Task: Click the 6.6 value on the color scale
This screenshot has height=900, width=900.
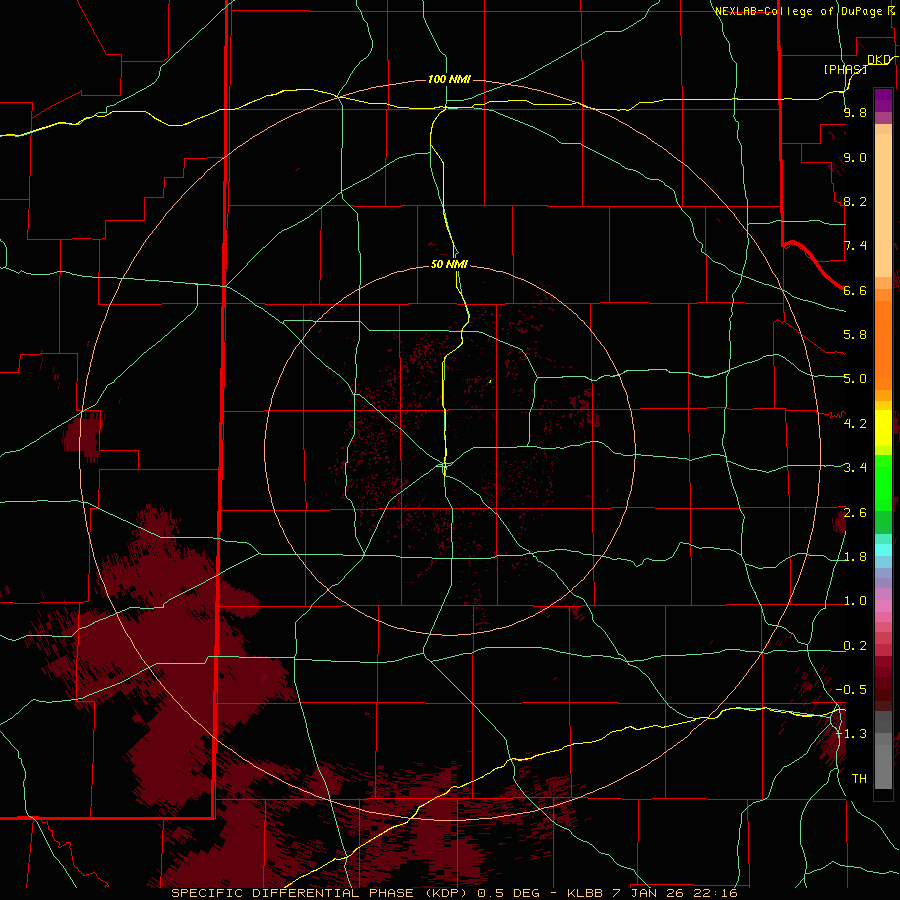Action: (x=855, y=290)
